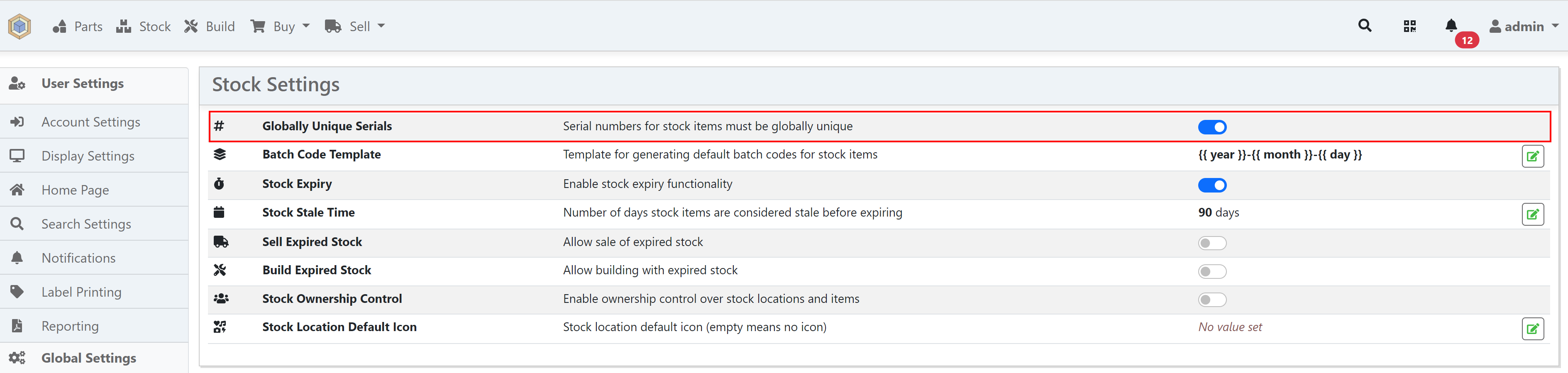The width and height of the screenshot is (1568, 373).
Task: Turn off the Stock Expiry switch
Action: coord(1212,185)
